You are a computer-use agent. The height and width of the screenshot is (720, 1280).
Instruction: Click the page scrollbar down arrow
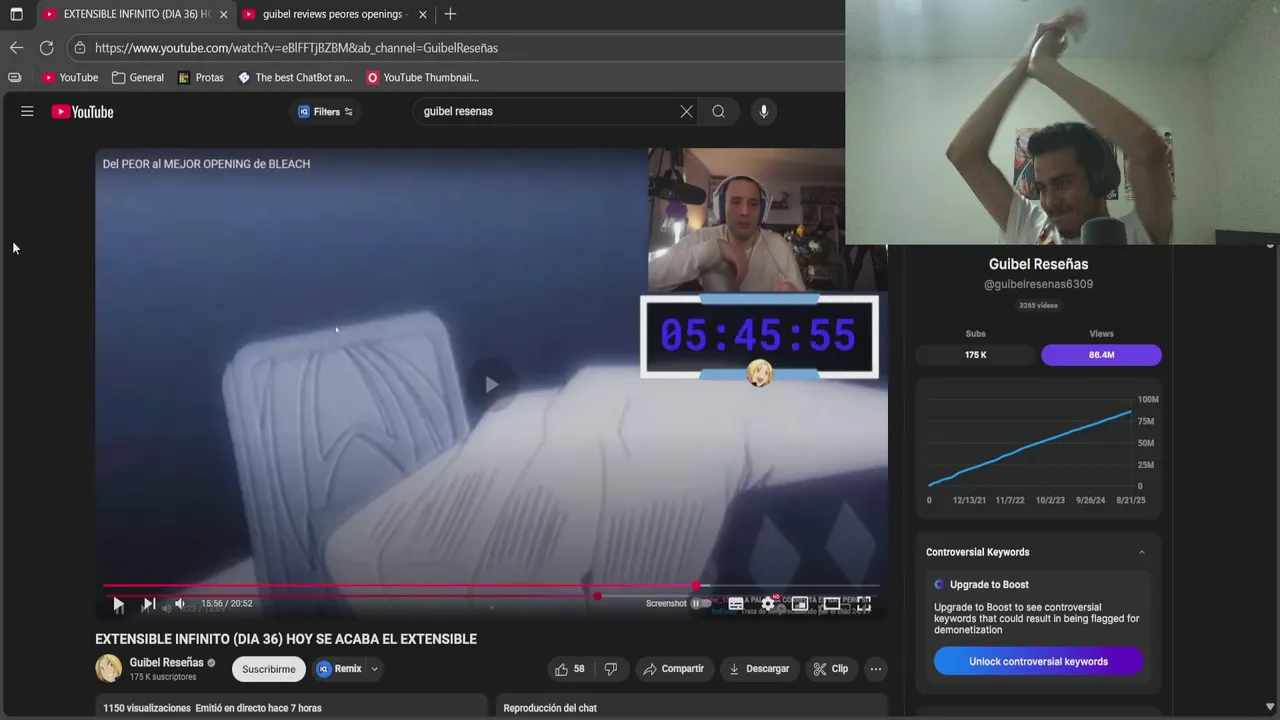pyautogui.click(x=1270, y=707)
